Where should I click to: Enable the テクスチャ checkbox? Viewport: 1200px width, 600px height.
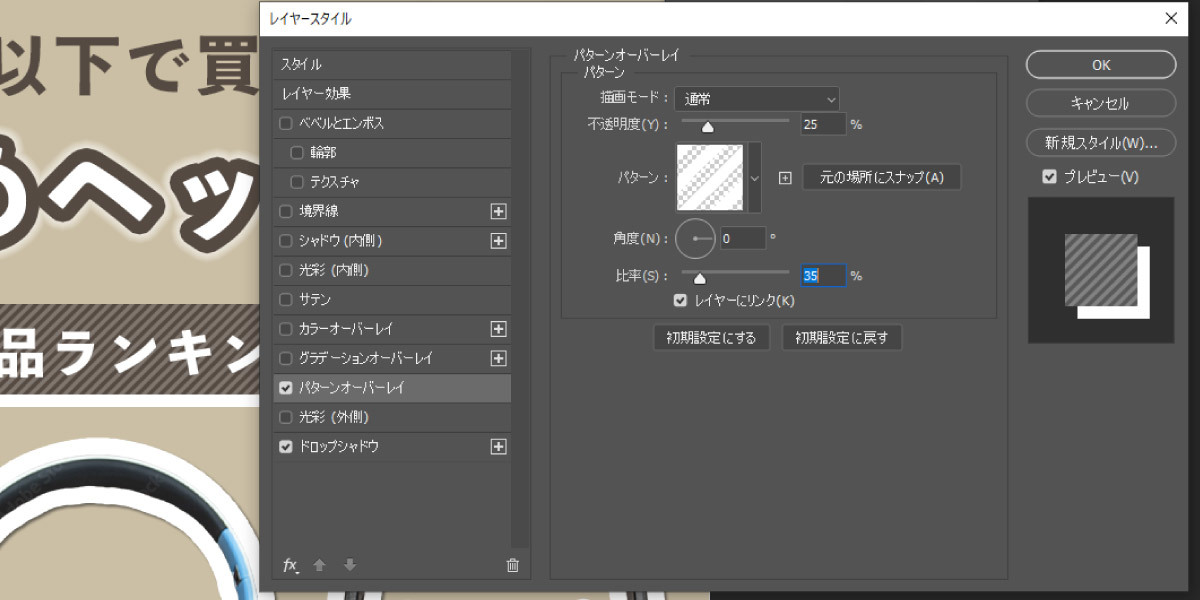296,182
